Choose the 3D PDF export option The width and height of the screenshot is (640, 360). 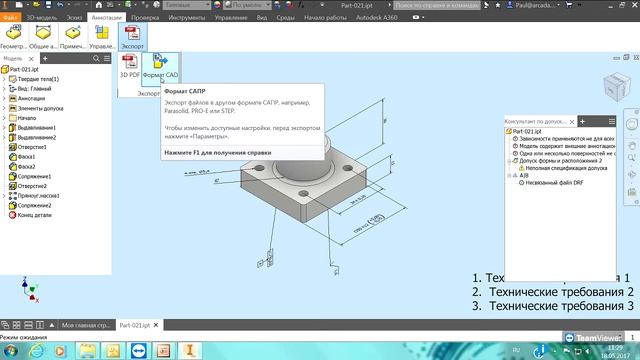[x=130, y=66]
